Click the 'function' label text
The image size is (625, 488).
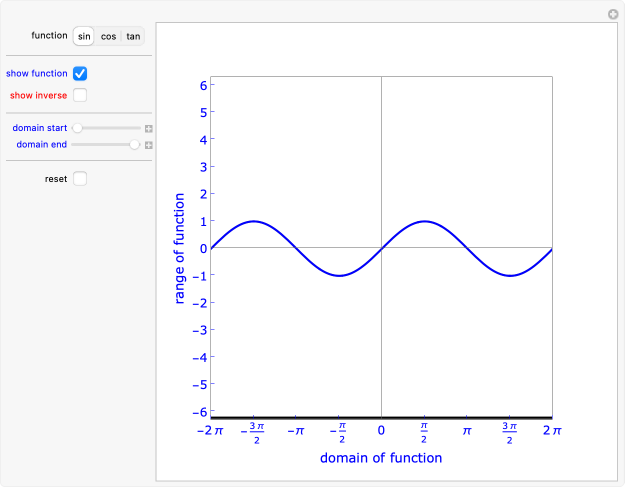[x=49, y=35]
